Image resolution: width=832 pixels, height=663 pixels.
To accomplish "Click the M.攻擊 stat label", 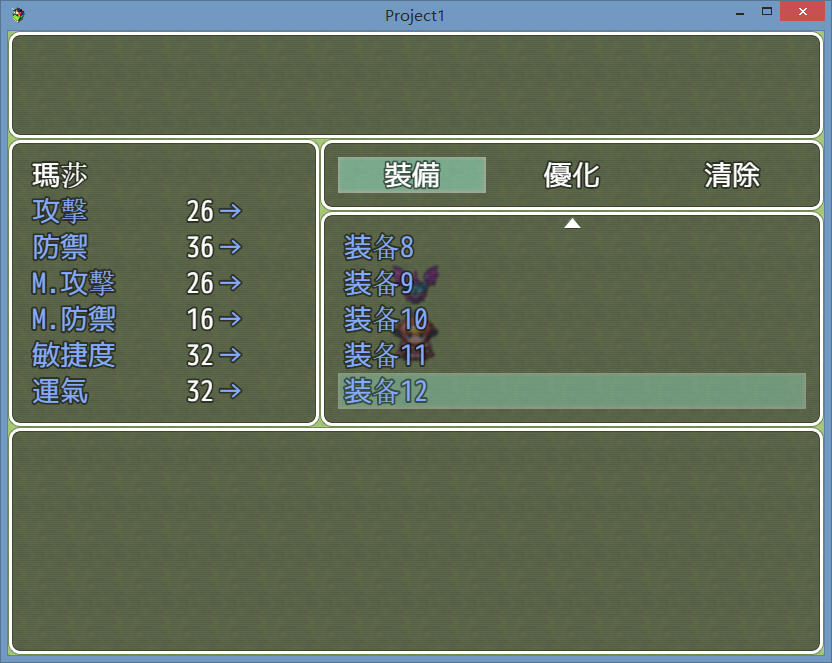I will point(73,283).
